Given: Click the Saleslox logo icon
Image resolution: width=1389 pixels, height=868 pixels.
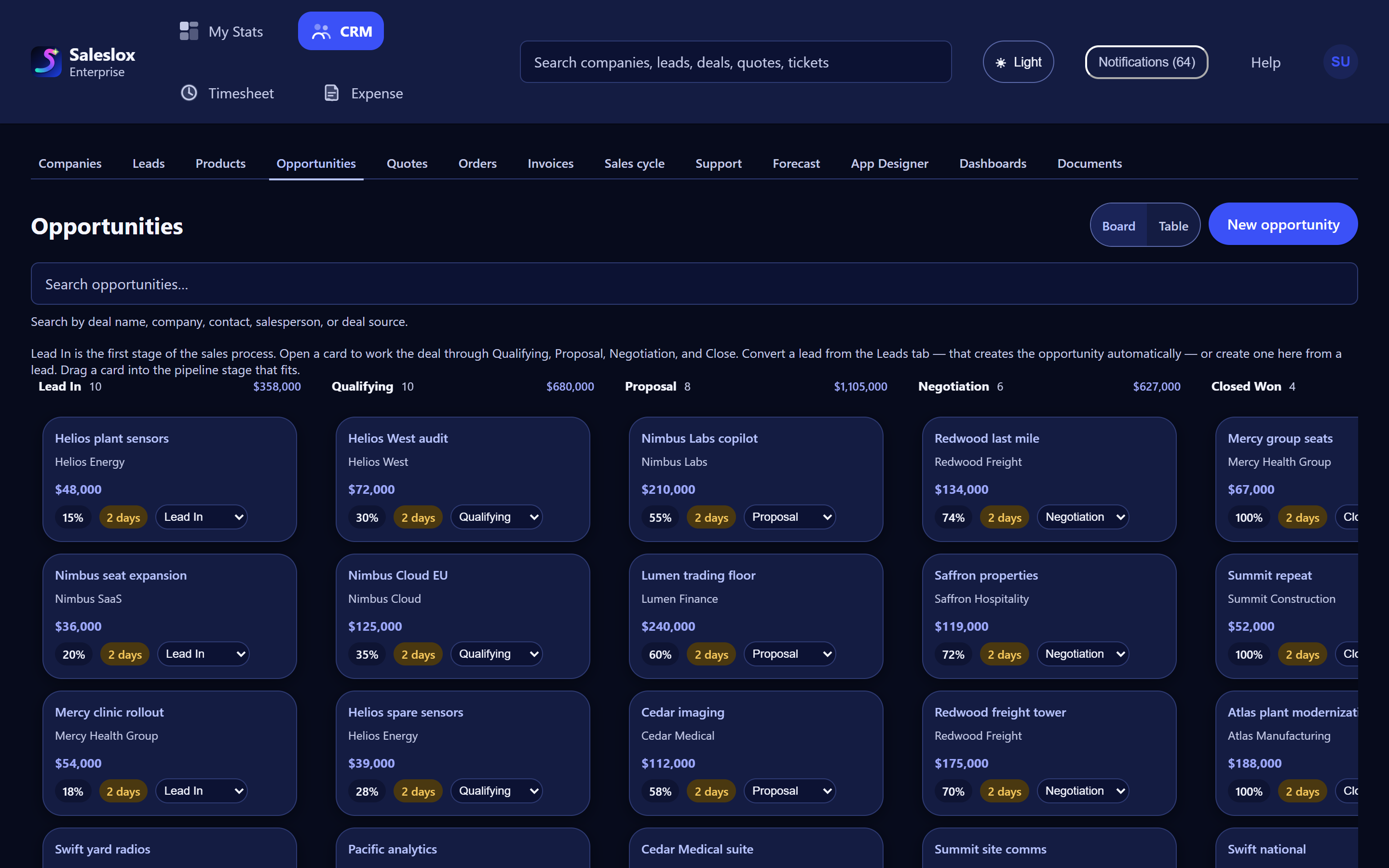Looking at the screenshot, I should click(46, 62).
